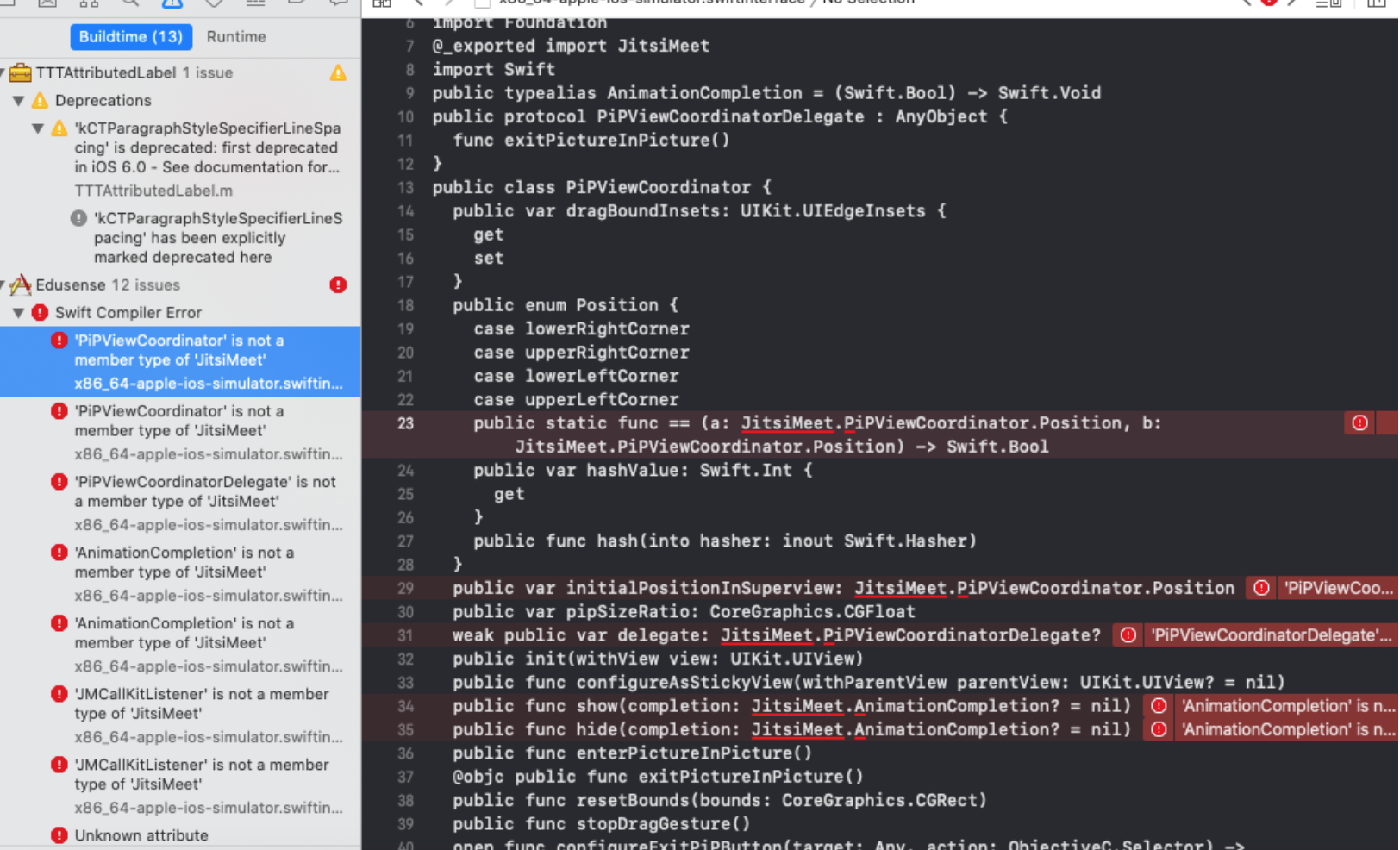Click line number 13 in the gutter
This screenshot has height=850, width=1400.
click(x=405, y=187)
